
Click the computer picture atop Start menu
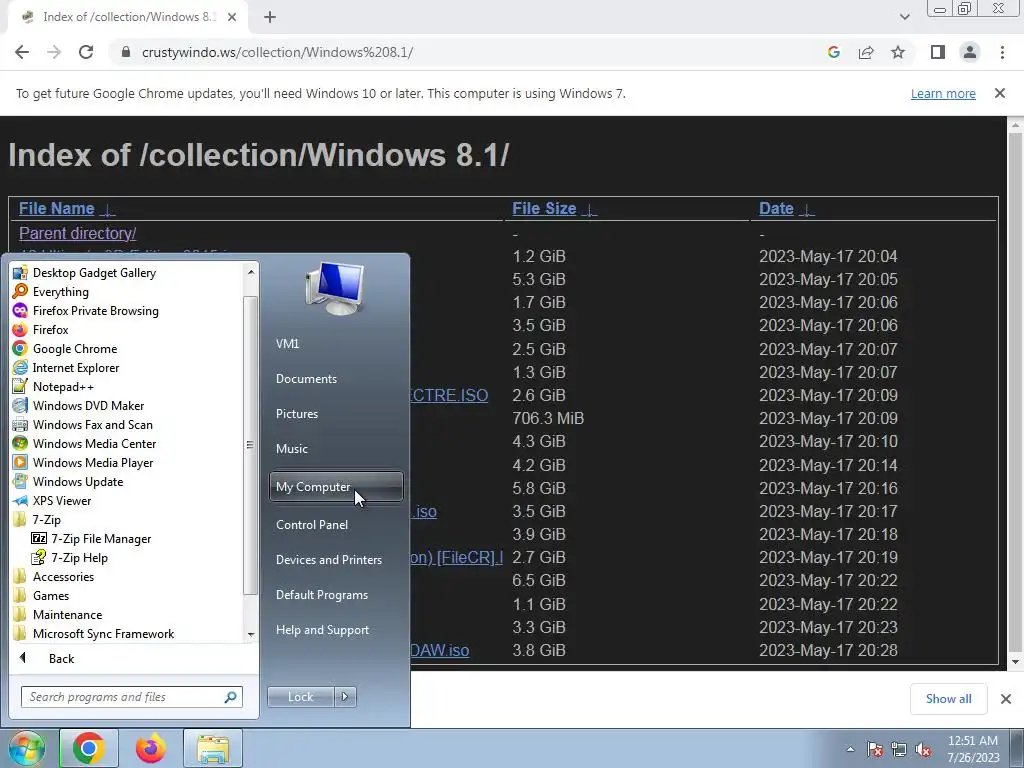(335, 288)
